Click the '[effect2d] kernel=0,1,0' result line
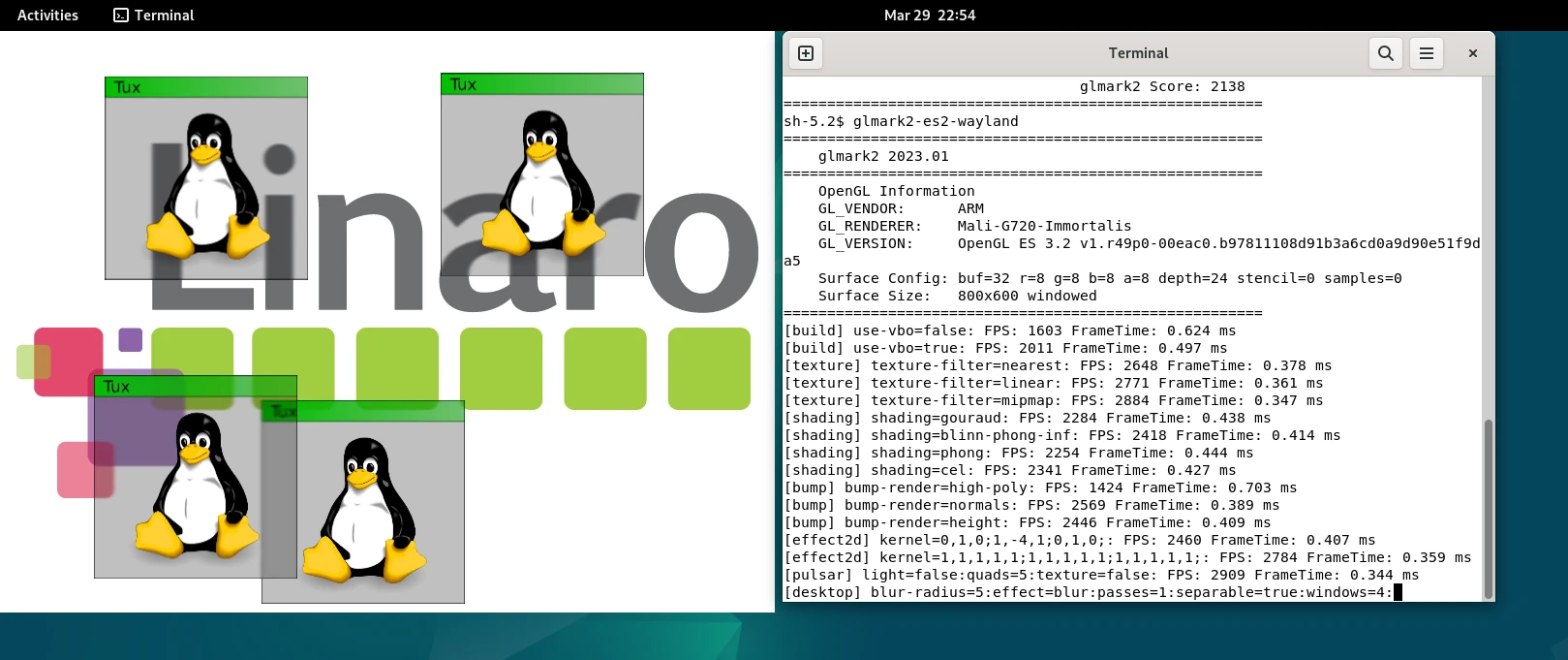The width and height of the screenshot is (1568, 660). tap(1080, 540)
